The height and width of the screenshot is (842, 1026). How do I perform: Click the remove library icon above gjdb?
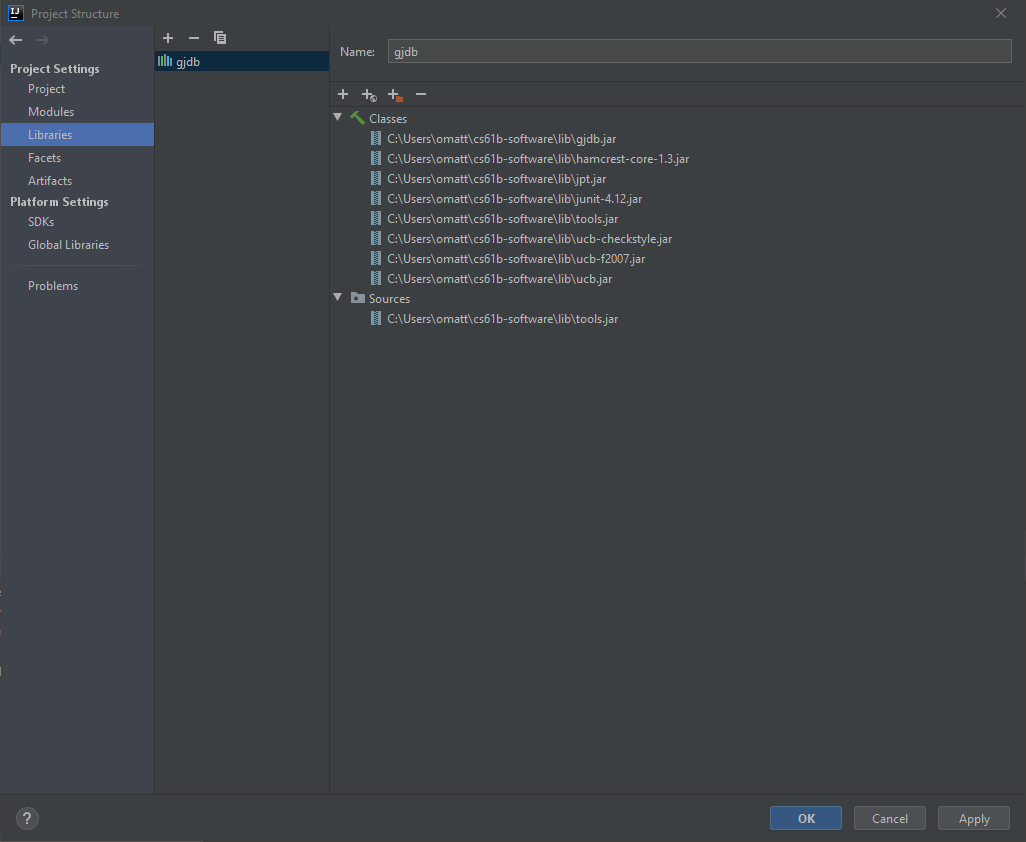(x=193, y=38)
